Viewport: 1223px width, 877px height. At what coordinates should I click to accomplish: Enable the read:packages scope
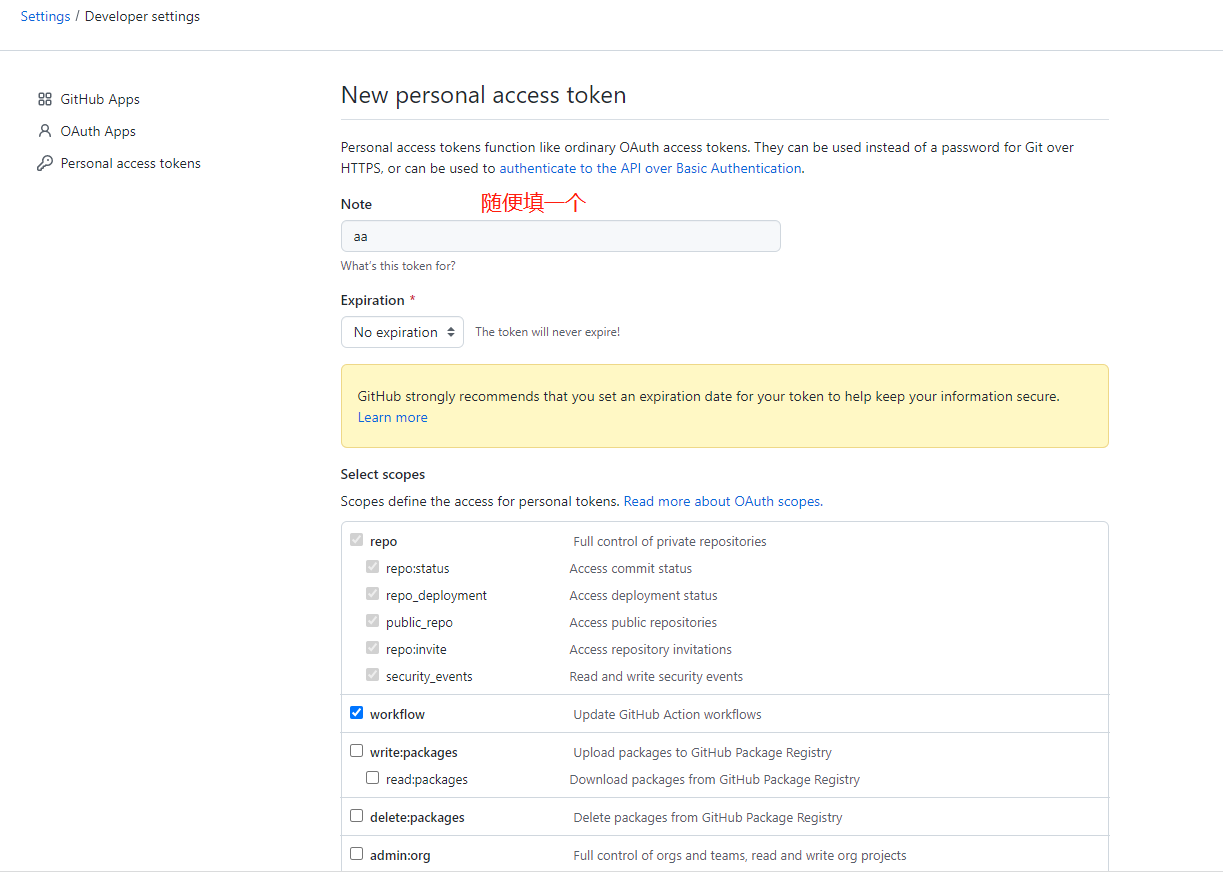pyautogui.click(x=372, y=777)
